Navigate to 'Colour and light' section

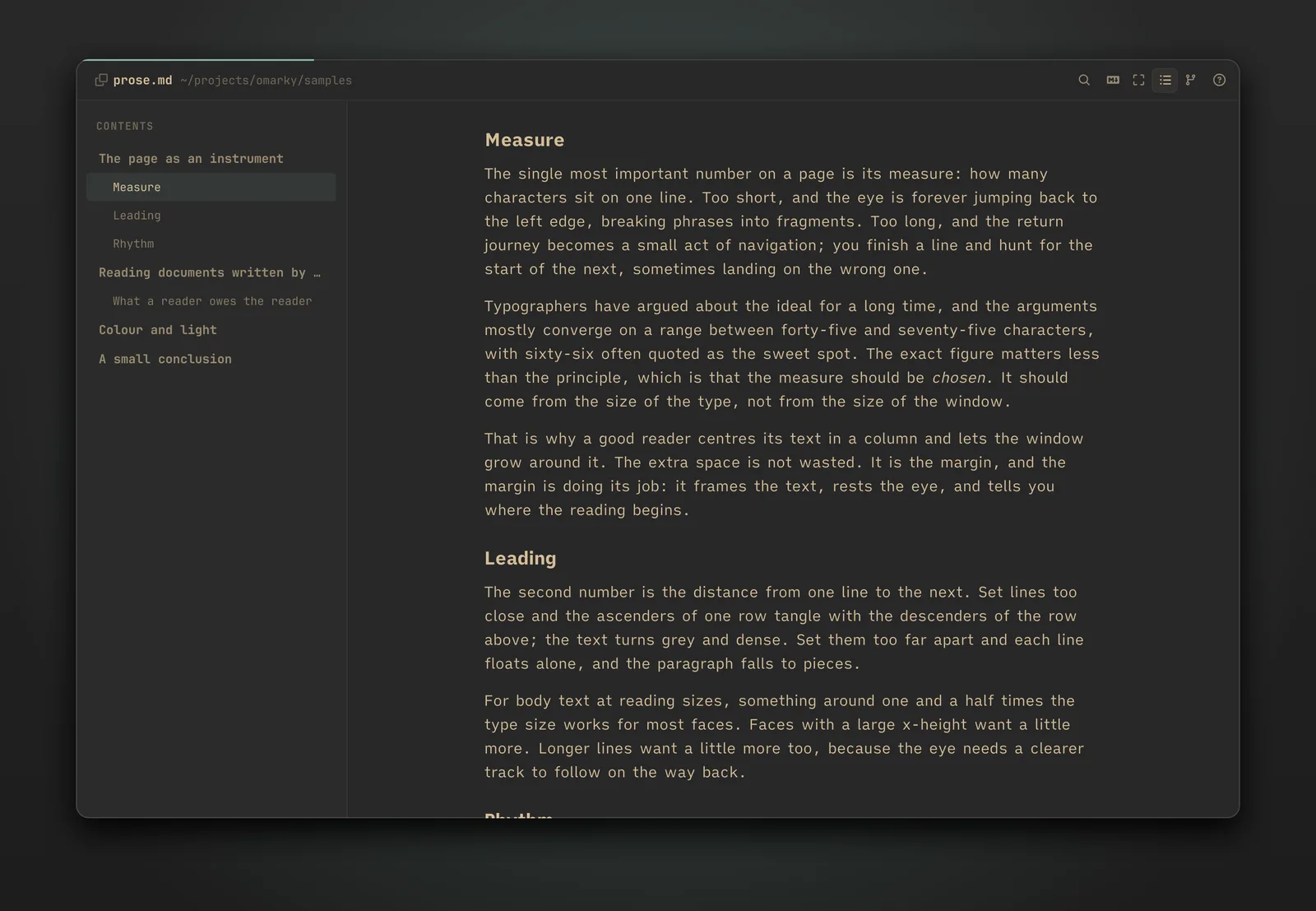pyautogui.click(x=211, y=330)
